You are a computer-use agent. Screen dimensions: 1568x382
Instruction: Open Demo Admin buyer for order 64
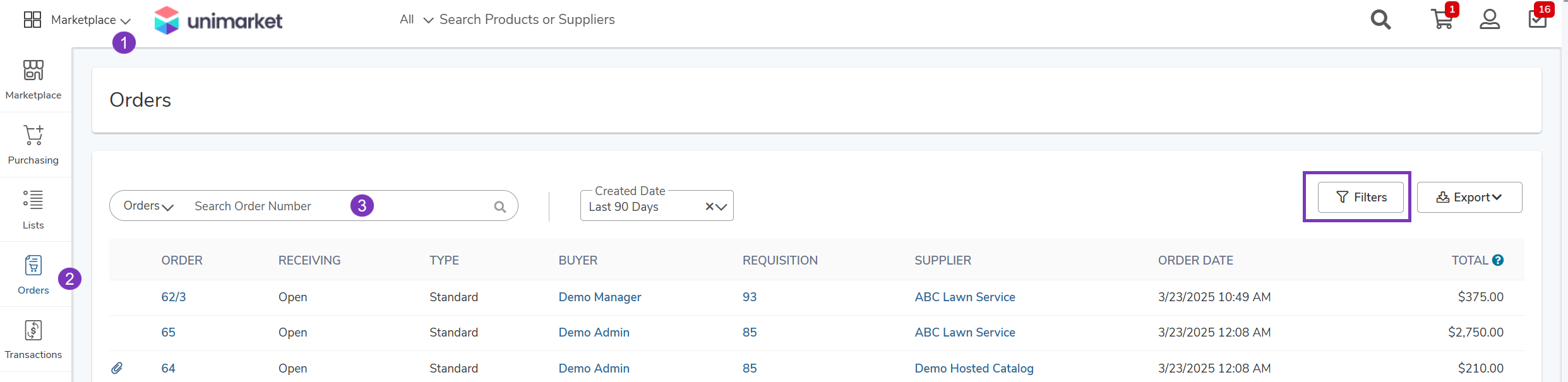(x=594, y=368)
